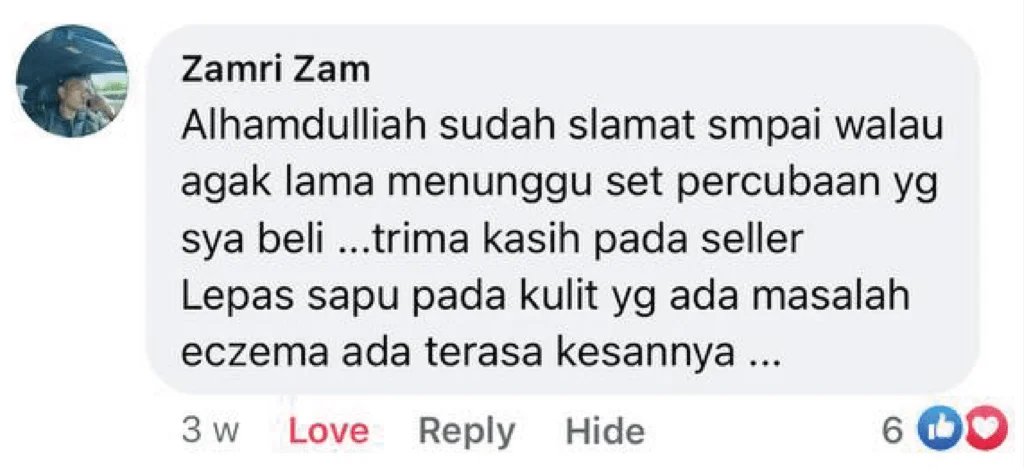
Task: Click the blue thumbs-up reaction icon
Action: 934,431
